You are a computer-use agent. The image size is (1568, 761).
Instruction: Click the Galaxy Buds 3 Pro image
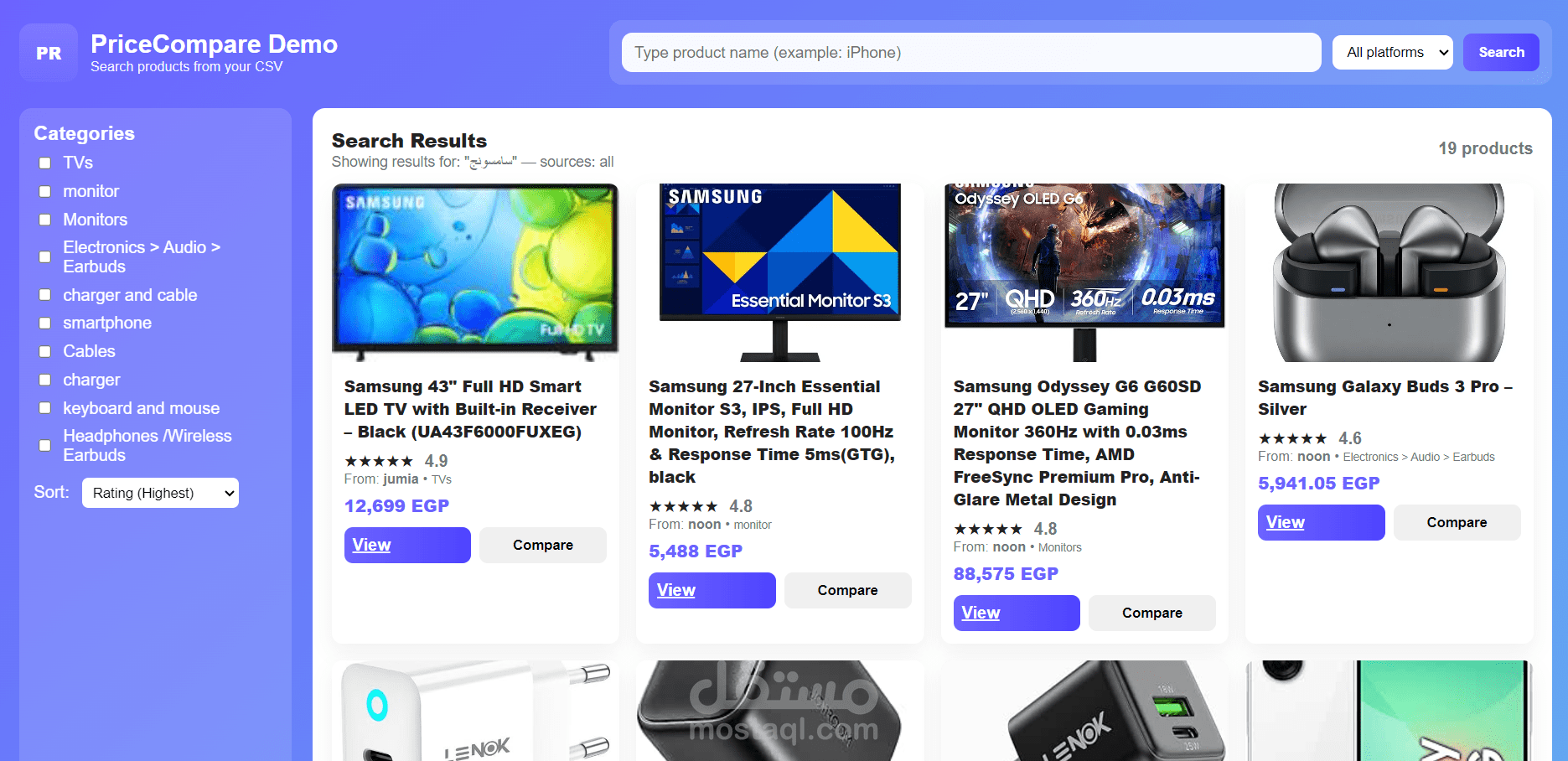tap(1389, 272)
